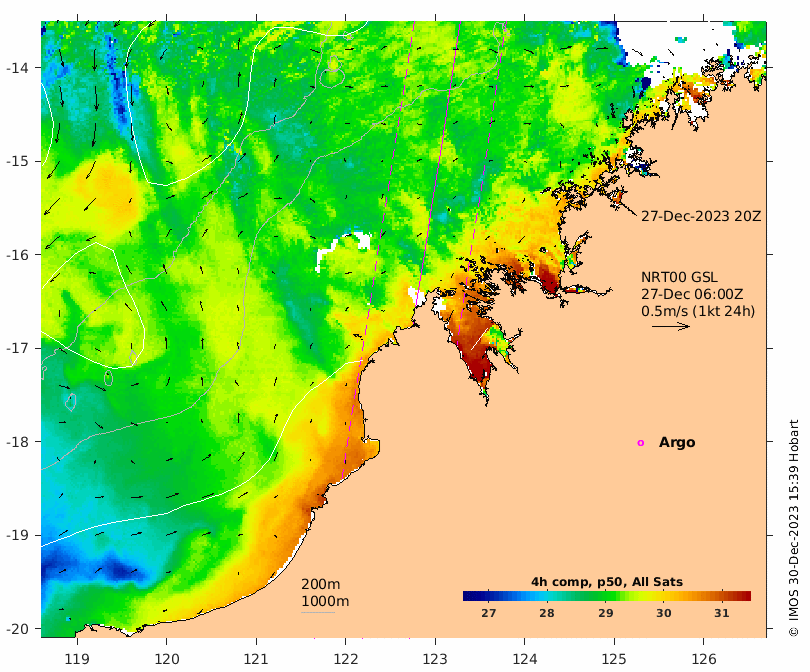The width and height of the screenshot is (810, 672).
Task: Click the '27-Dec 06:00Z' time label
Action: point(692,294)
